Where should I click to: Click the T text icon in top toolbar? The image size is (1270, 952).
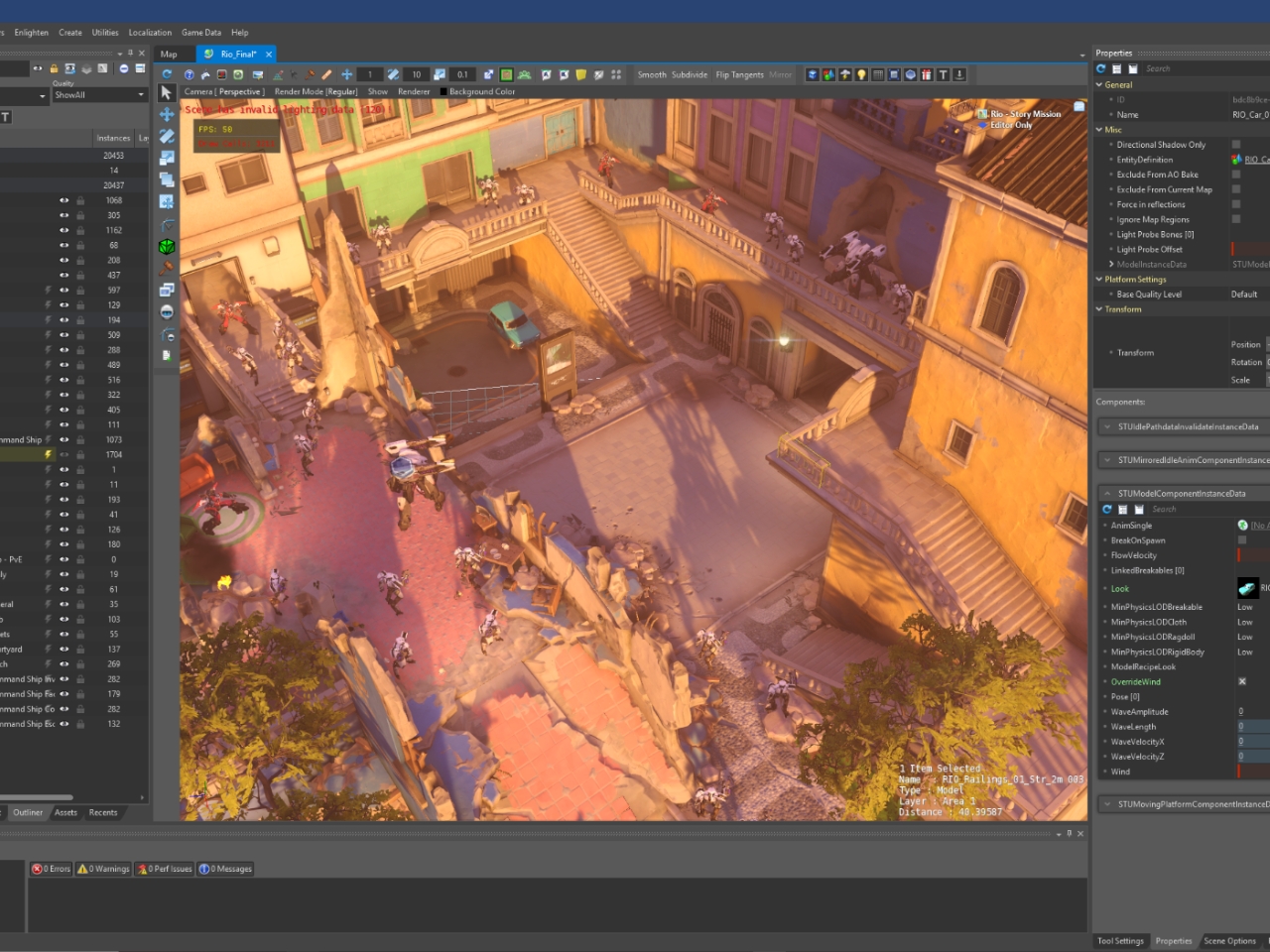(943, 74)
